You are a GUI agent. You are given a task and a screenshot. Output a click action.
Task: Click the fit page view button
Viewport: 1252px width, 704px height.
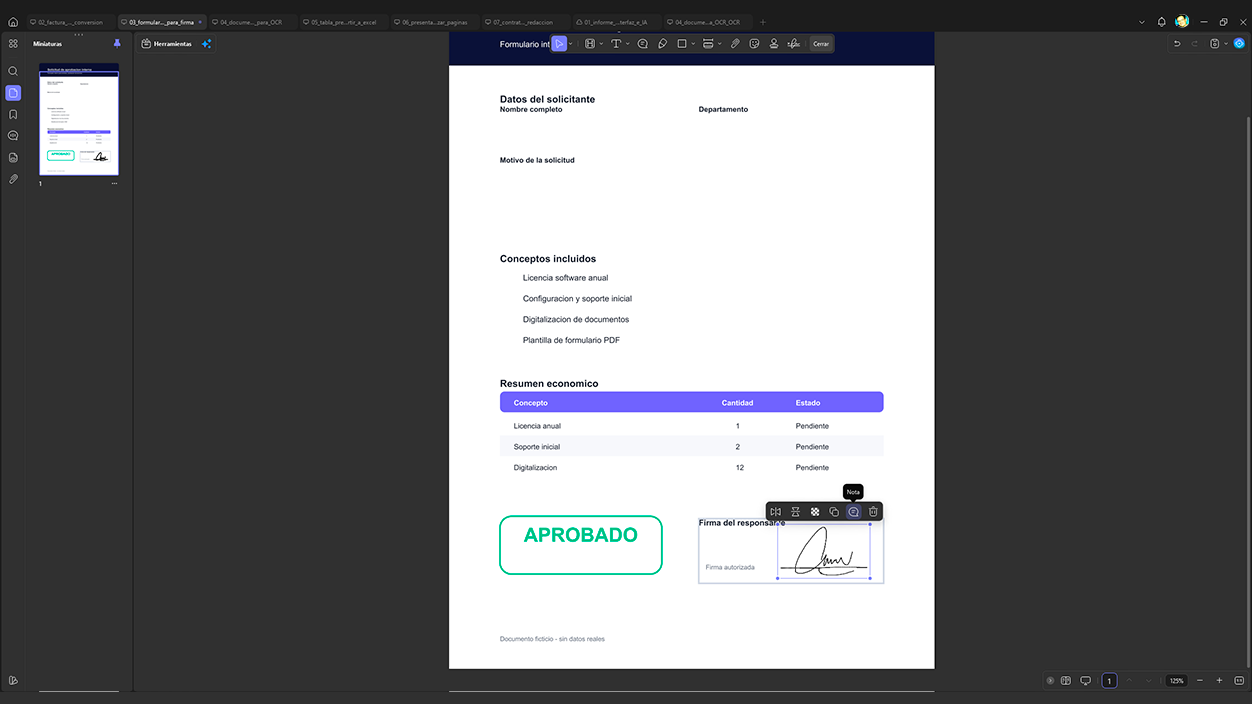coord(1239,681)
